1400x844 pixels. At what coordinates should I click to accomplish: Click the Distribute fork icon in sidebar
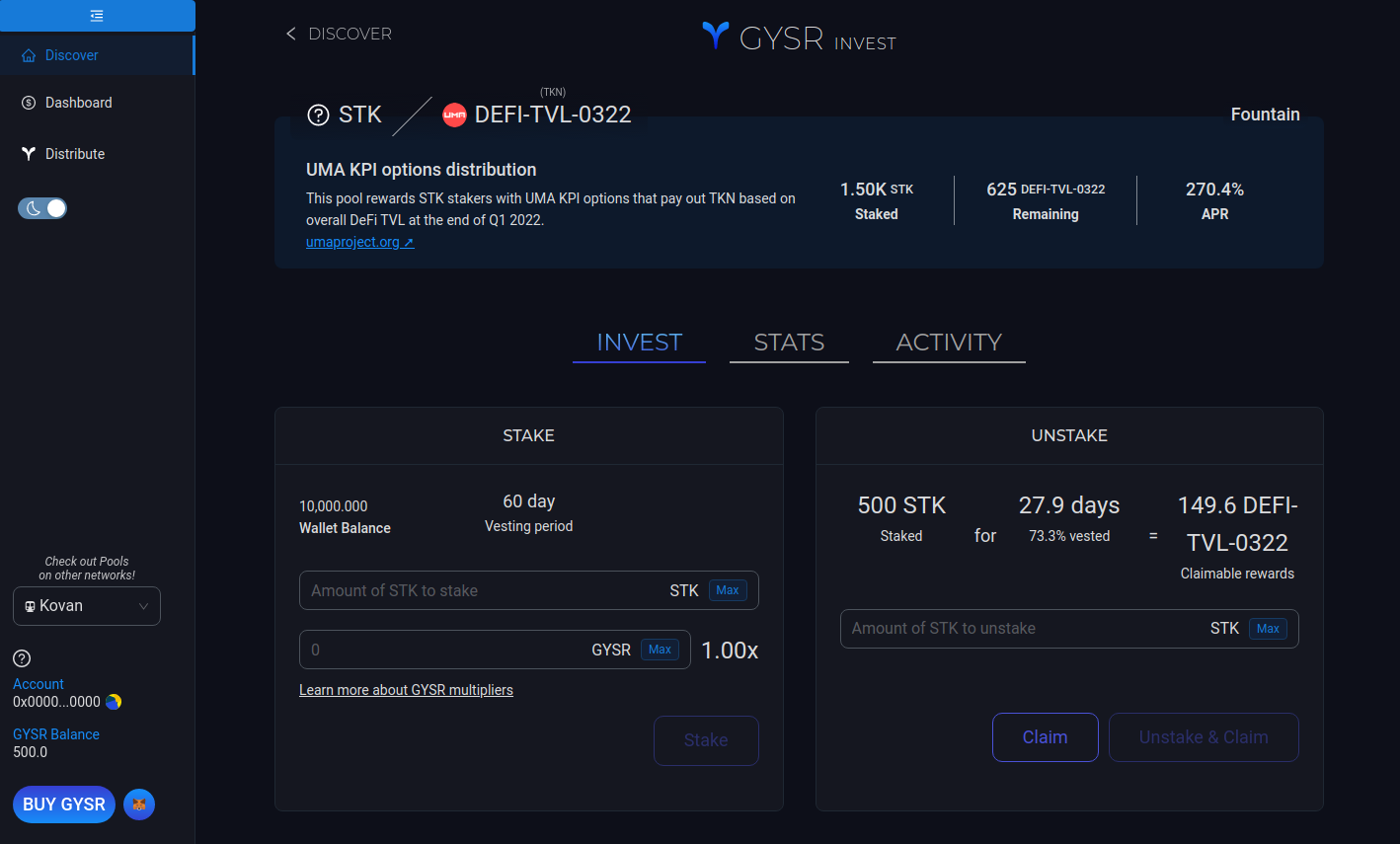point(29,154)
